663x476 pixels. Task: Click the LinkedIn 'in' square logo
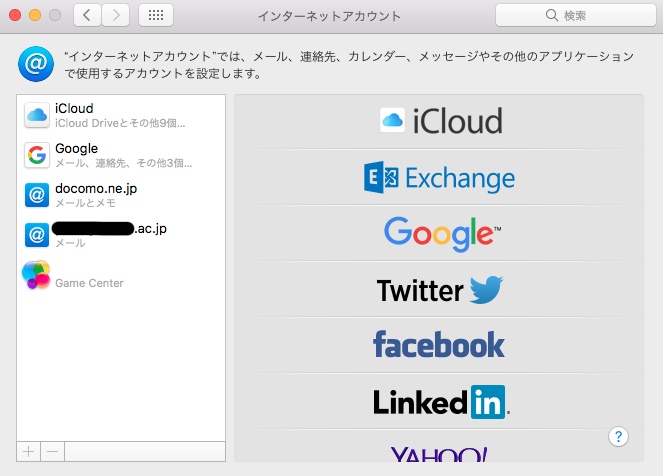pos(488,402)
